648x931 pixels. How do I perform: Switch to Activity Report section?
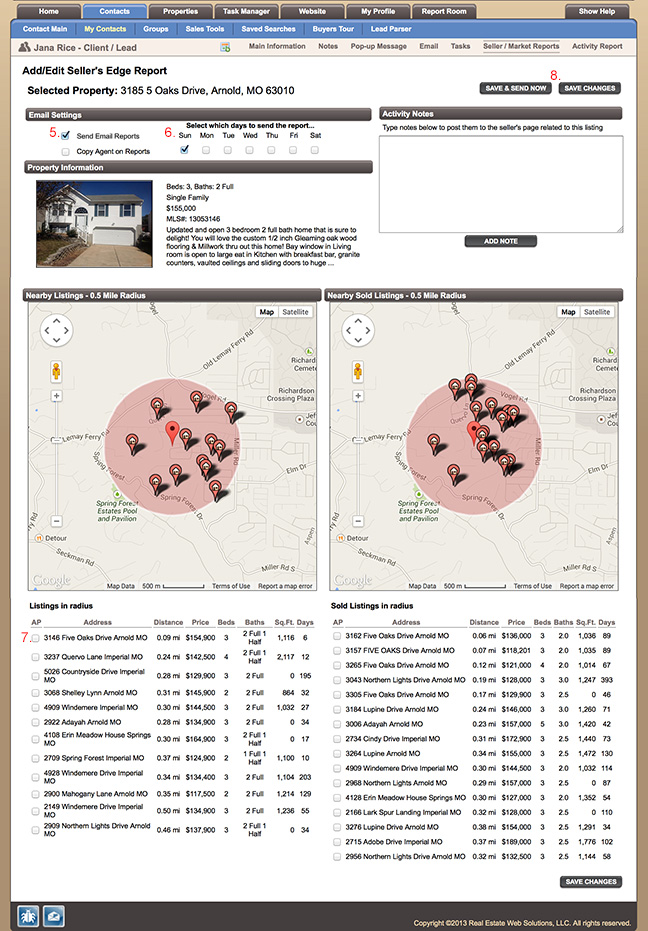pyautogui.click(x=597, y=46)
